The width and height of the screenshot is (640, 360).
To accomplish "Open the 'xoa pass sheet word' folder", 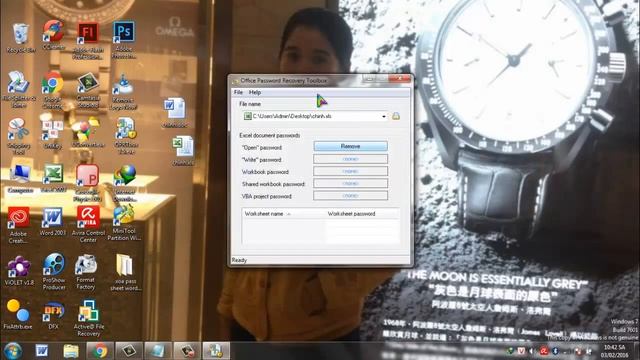I will pyautogui.click(x=125, y=273).
